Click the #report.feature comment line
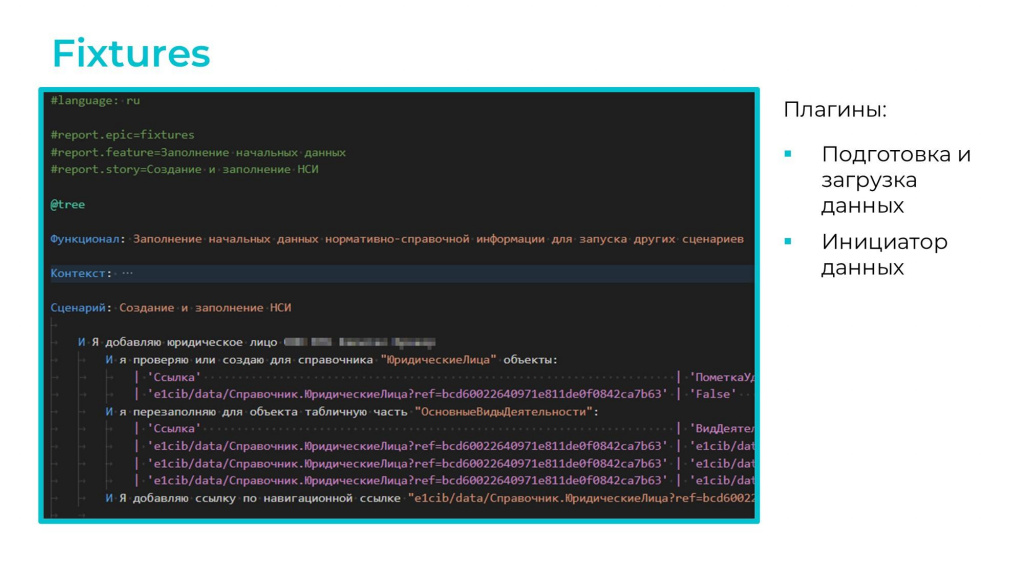1024x576 pixels. (x=198, y=152)
